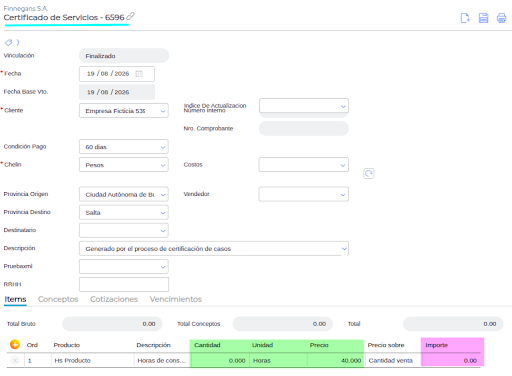The image size is (512, 376).
Task: Click the RRHH input field
Action: (x=124, y=284)
